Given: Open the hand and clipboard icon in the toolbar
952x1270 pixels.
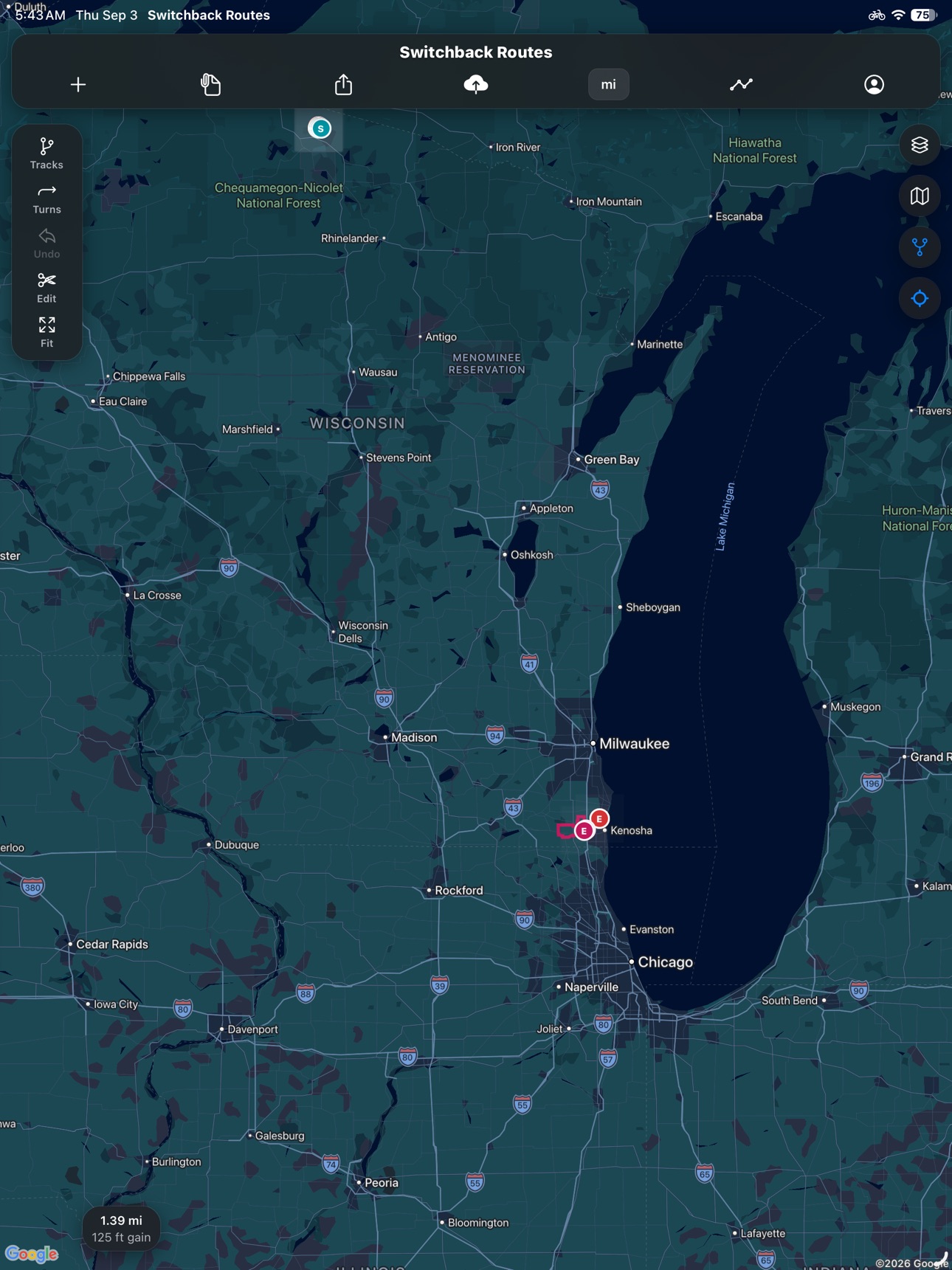Looking at the screenshot, I should pos(211,85).
